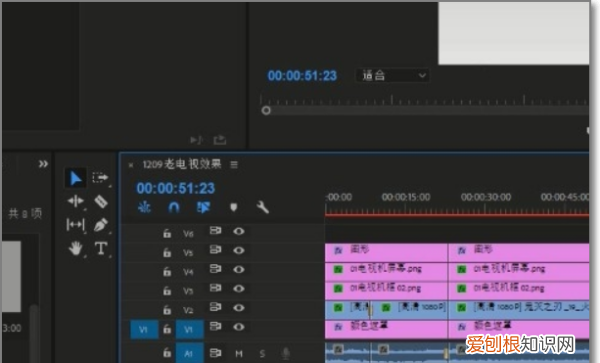Toggle V1 source patching button
The height and width of the screenshot is (363, 600).
[144, 329]
